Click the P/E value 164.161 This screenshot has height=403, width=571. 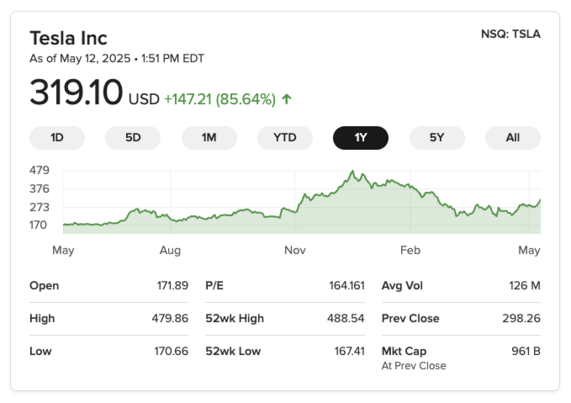[347, 285]
